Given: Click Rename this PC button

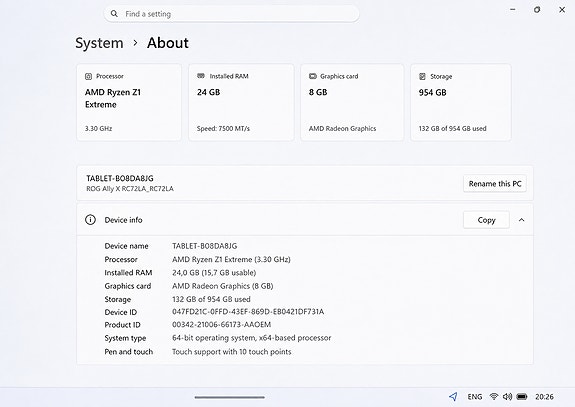Looking at the screenshot, I should point(495,184).
